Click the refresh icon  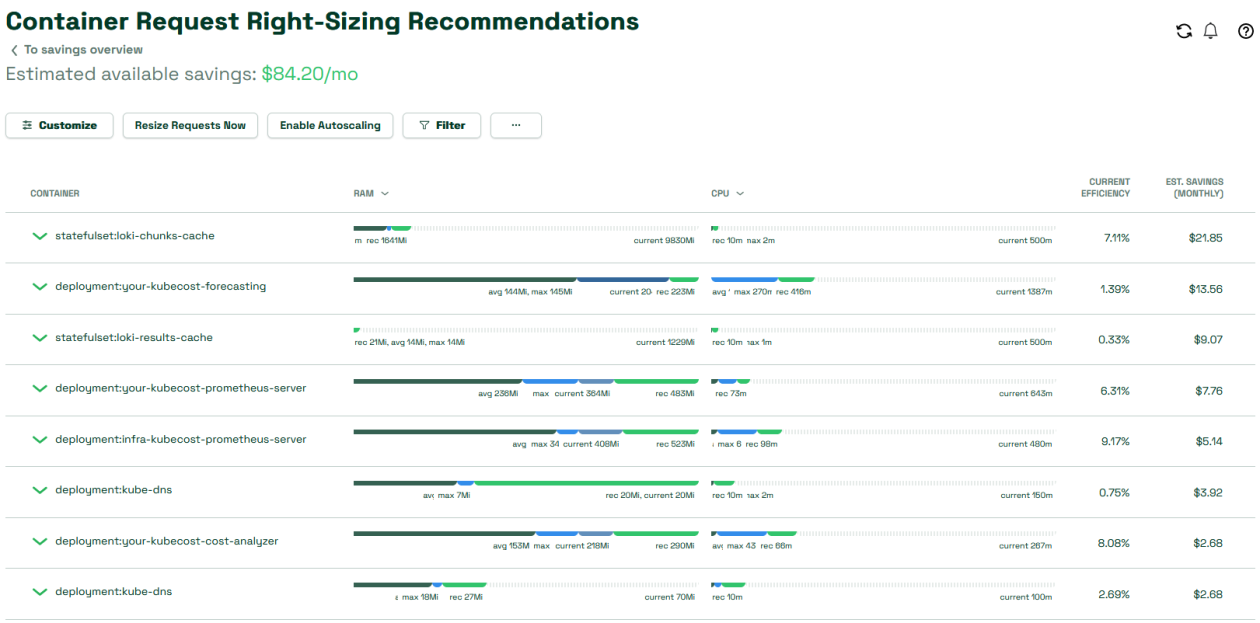click(x=1183, y=31)
